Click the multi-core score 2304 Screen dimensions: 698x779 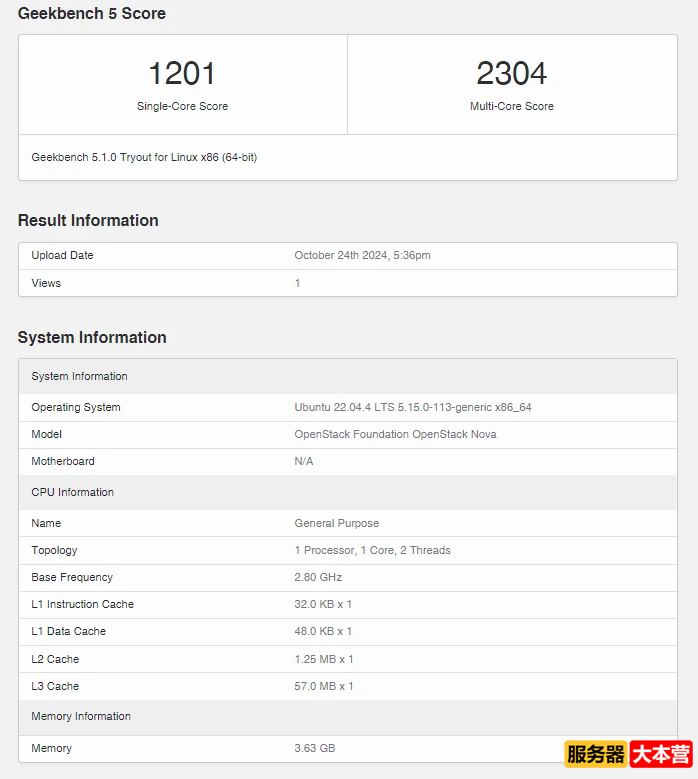click(x=511, y=74)
